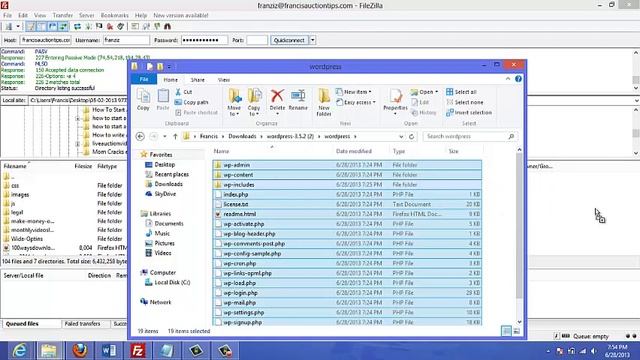Collapse the Explorer ribbon chevron
The image size is (640, 360).
[508, 79]
